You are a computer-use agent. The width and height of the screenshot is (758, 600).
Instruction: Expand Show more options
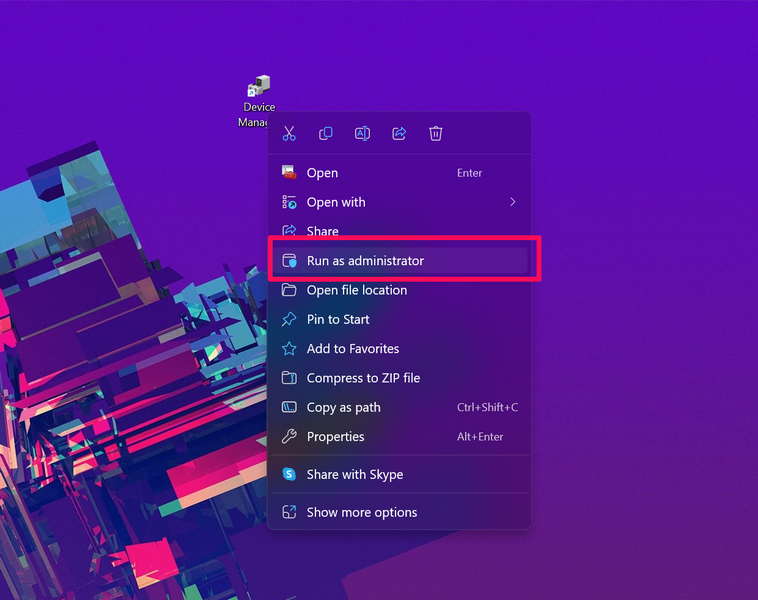pyautogui.click(x=361, y=512)
